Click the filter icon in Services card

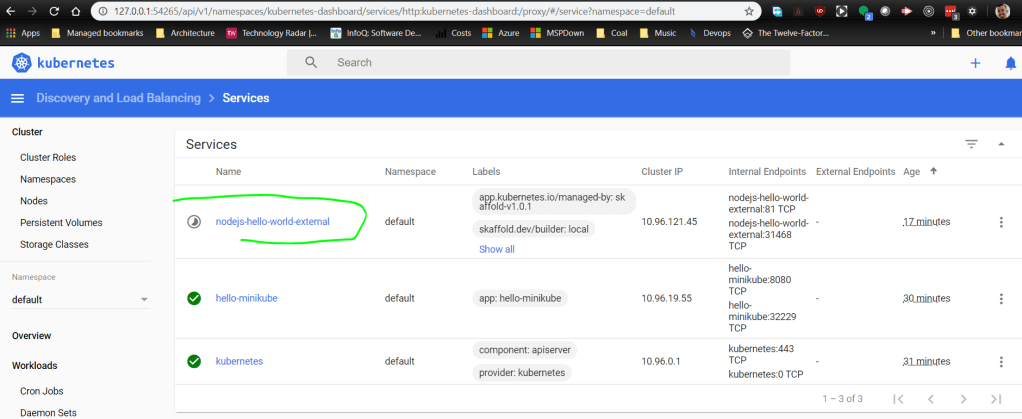pos(971,144)
